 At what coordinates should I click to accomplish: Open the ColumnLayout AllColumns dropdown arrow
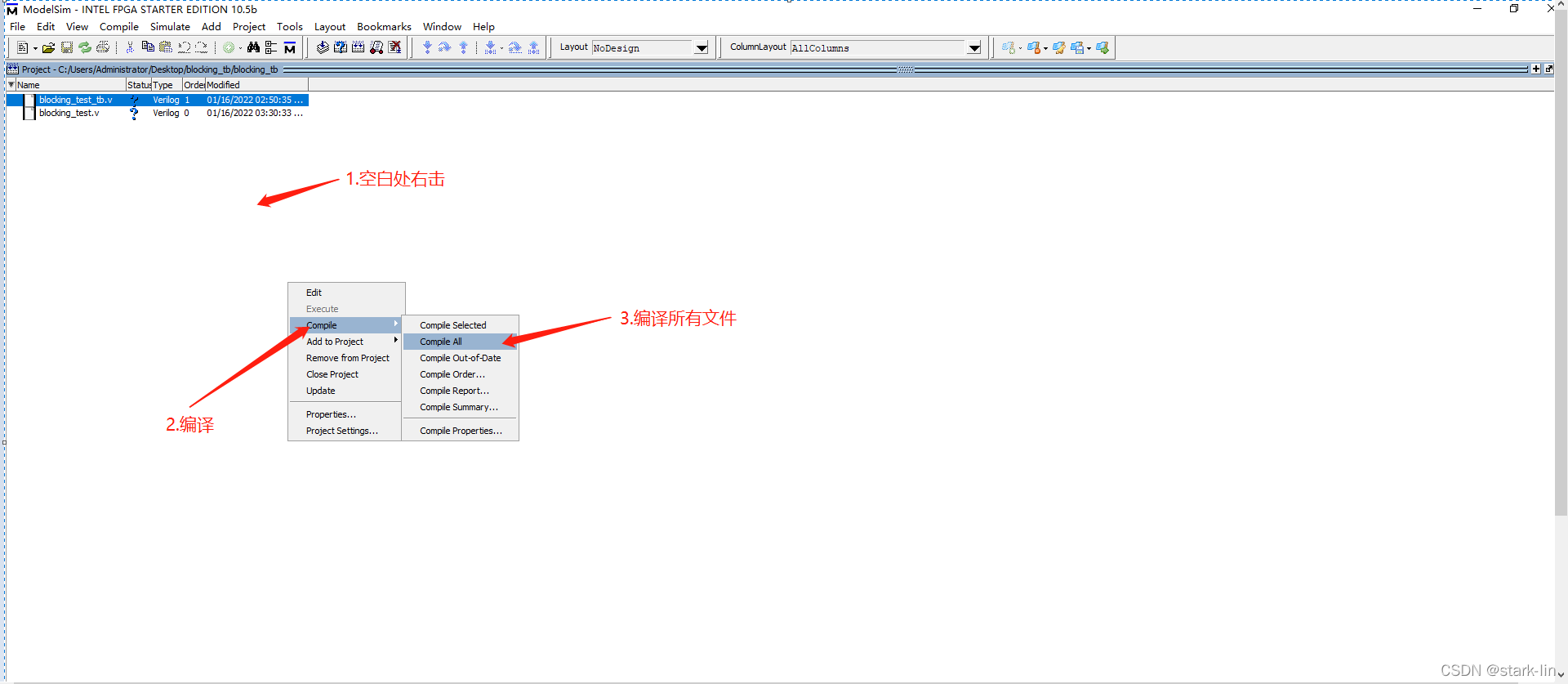(974, 48)
